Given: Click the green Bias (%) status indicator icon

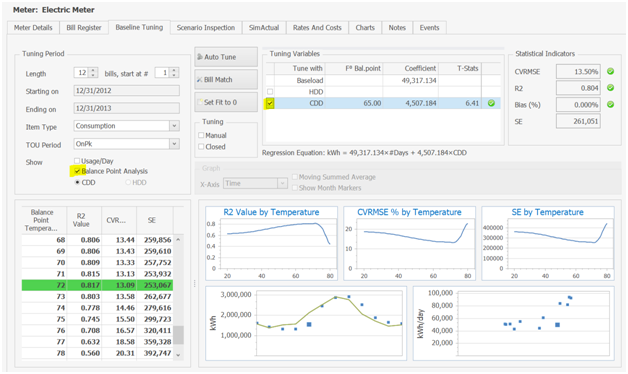Looking at the screenshot, I should pyautogui.click(x=610, y=105).
